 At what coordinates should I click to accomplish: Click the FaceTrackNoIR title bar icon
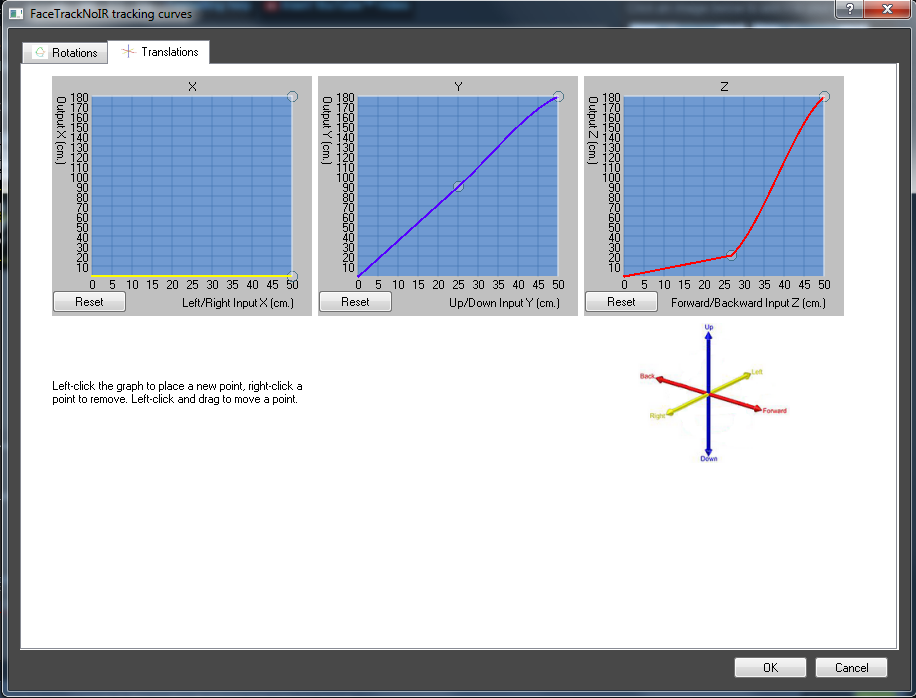coord(16,13)
